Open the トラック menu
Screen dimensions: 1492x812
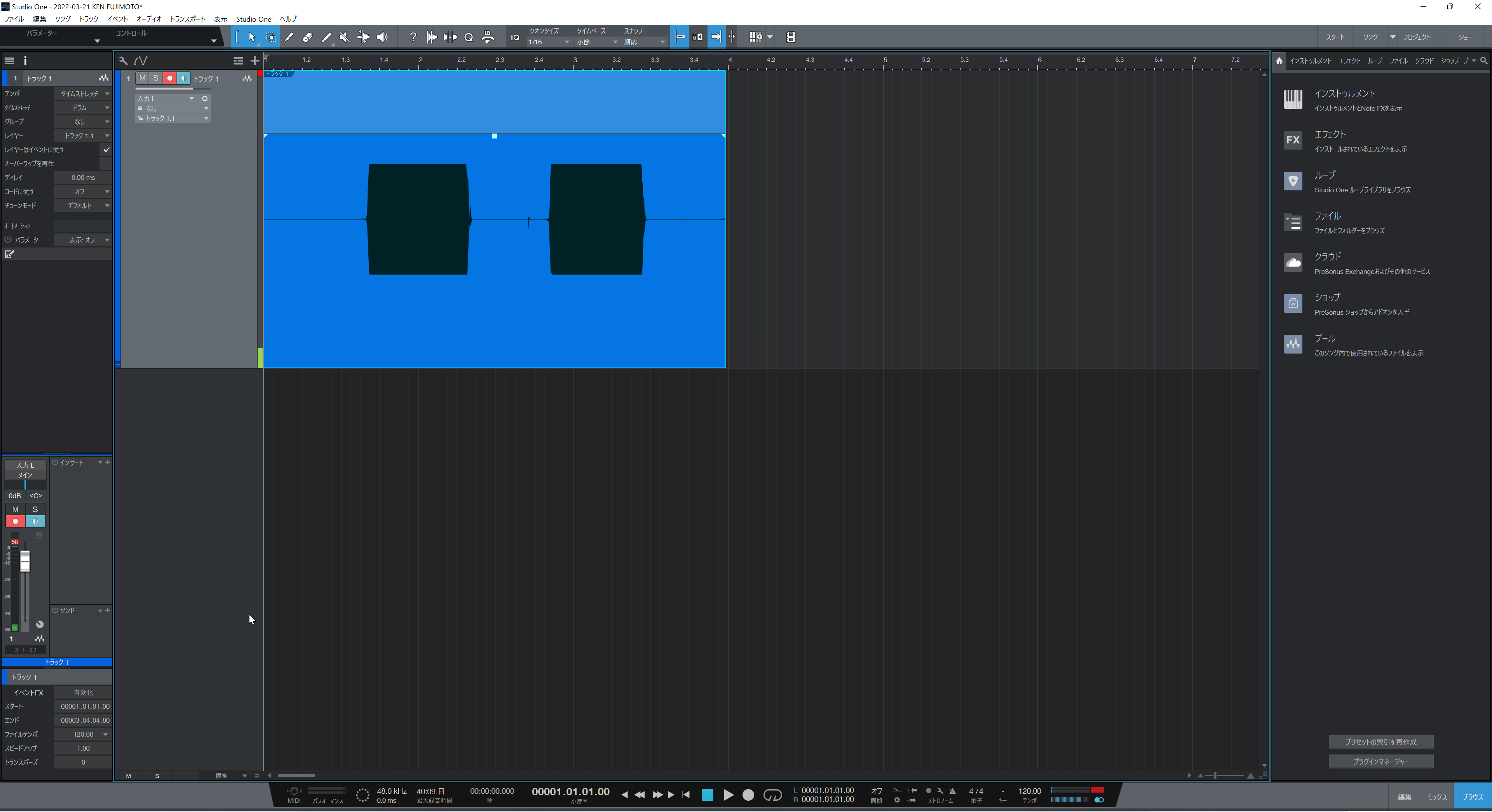[x=89, y=19]
